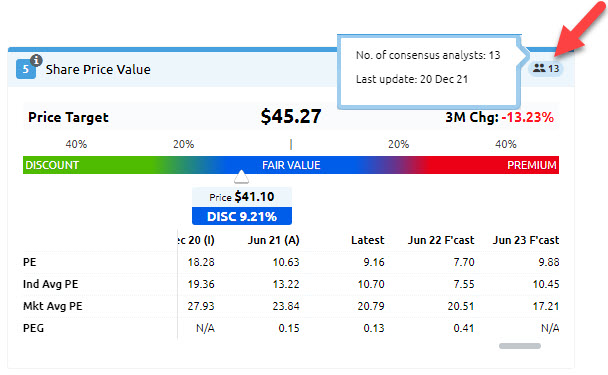Click the horizontal scrollbar under the table
This screenshot has height=375, width=608.
tap(520, 346)
